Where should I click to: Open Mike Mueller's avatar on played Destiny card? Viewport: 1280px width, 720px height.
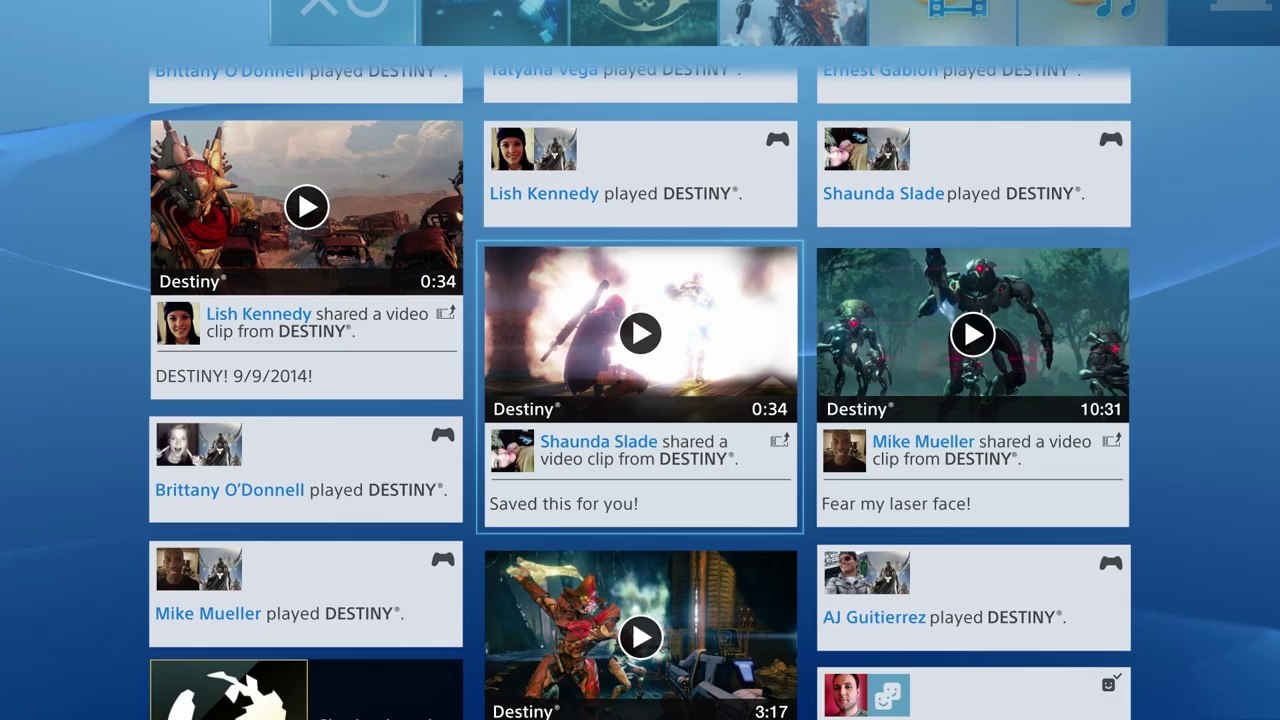point(177,569)
